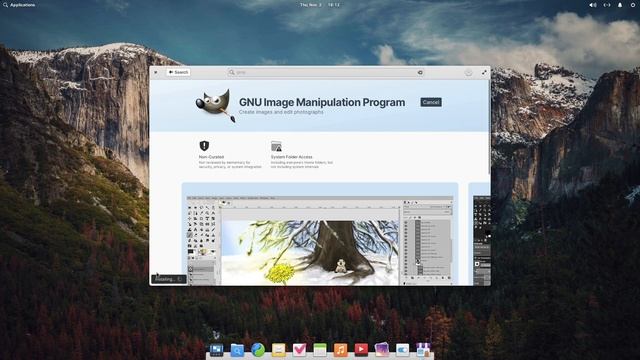Click the Installing progress indicator overlay
640x360 pixels.
click(169, 279)
